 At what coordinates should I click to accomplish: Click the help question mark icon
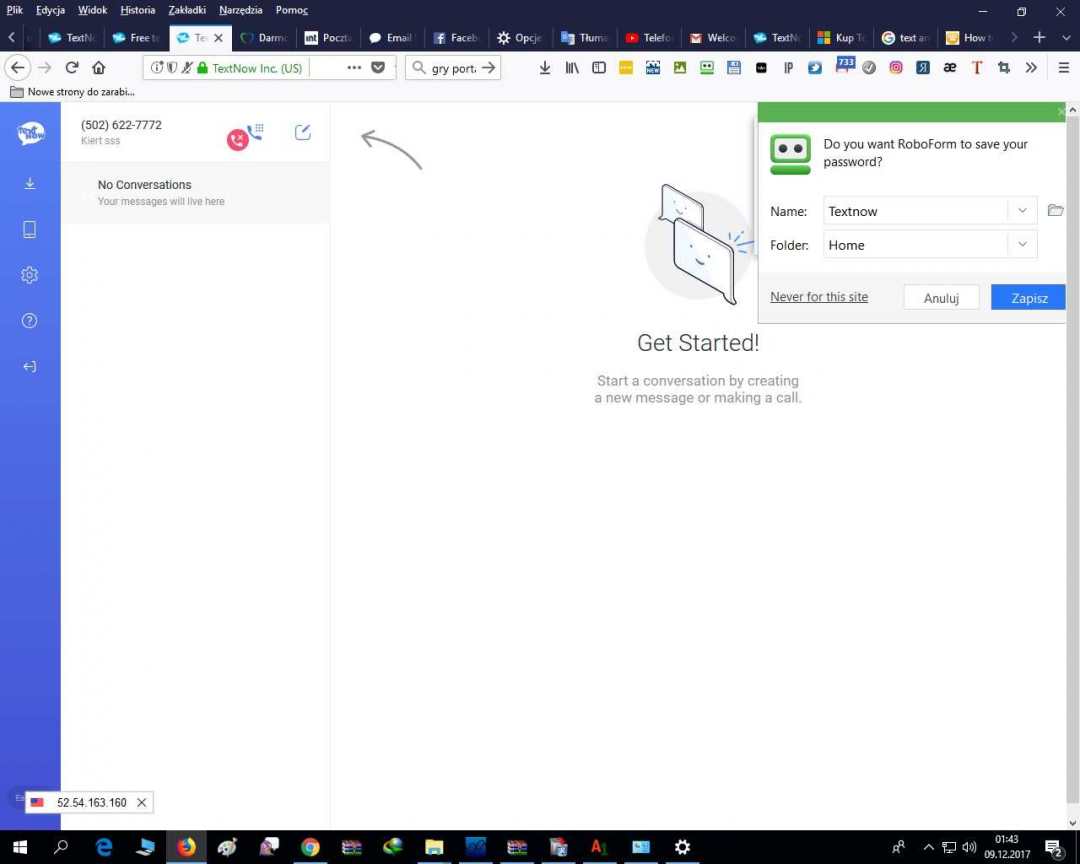coord(29,321)
